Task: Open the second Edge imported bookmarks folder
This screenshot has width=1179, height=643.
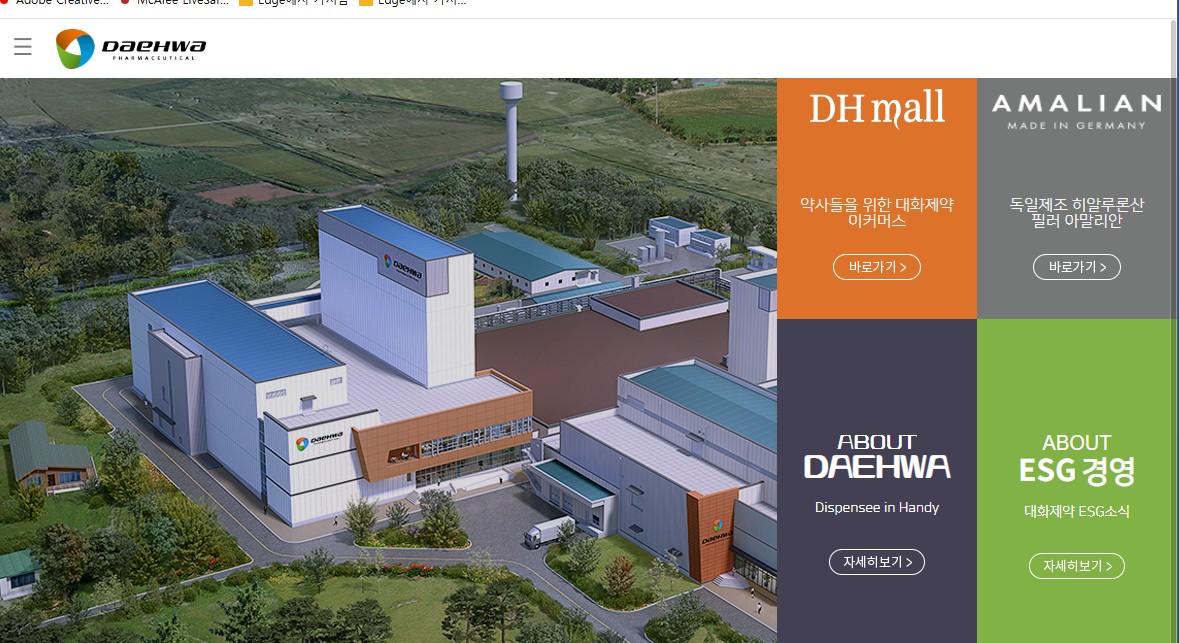Action: point(413,3)
